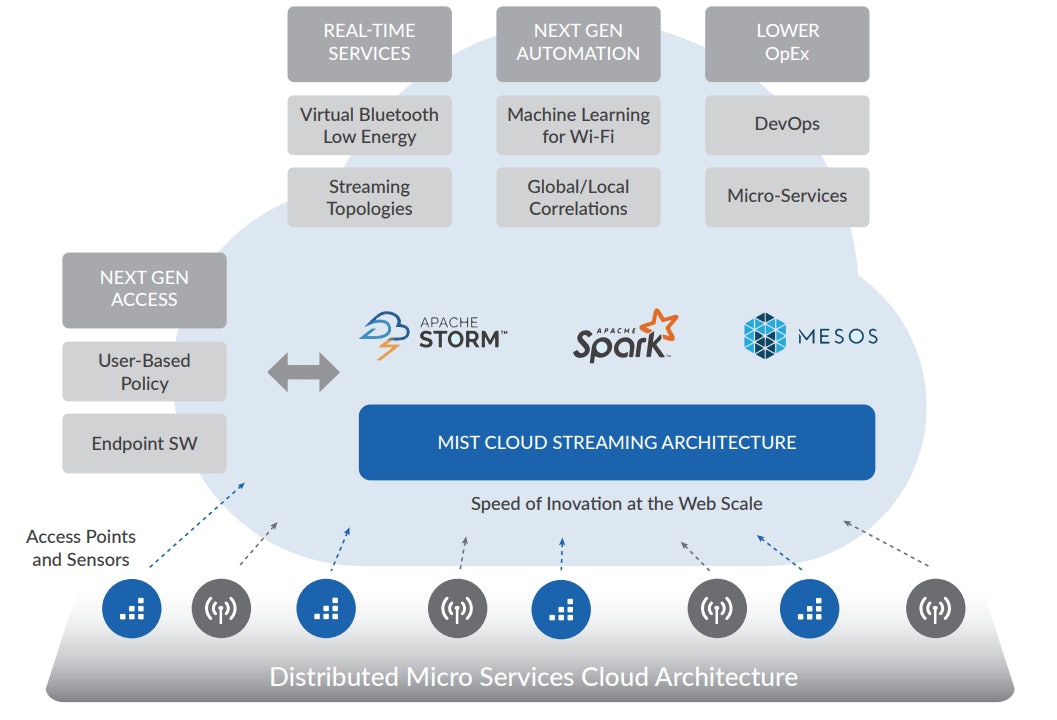This screenshot has width=1057, height=720.
Task: Click Machine Learning for Wi-Fi box
Action: click(578, 126)
